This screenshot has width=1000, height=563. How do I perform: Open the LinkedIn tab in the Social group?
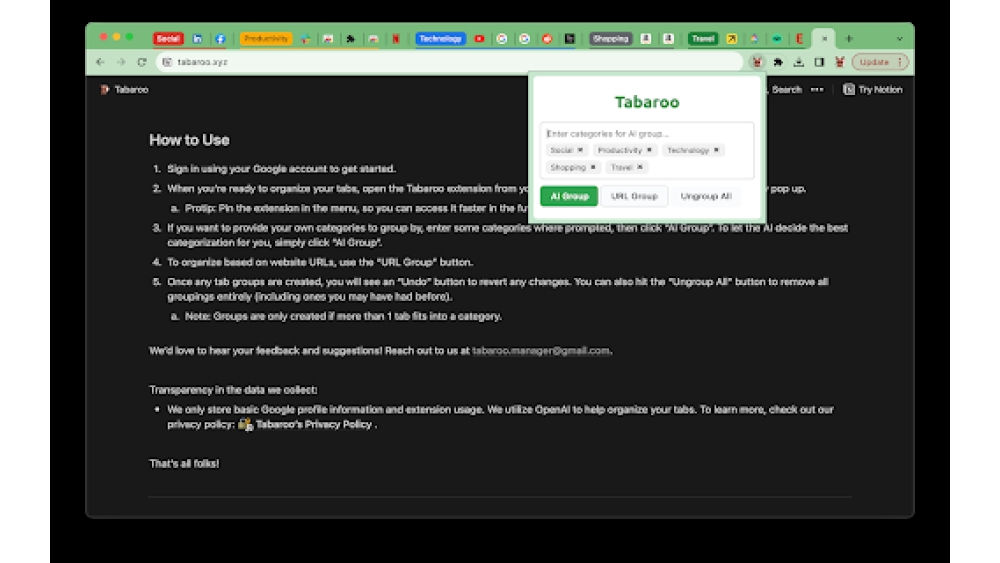coord(198,39)
